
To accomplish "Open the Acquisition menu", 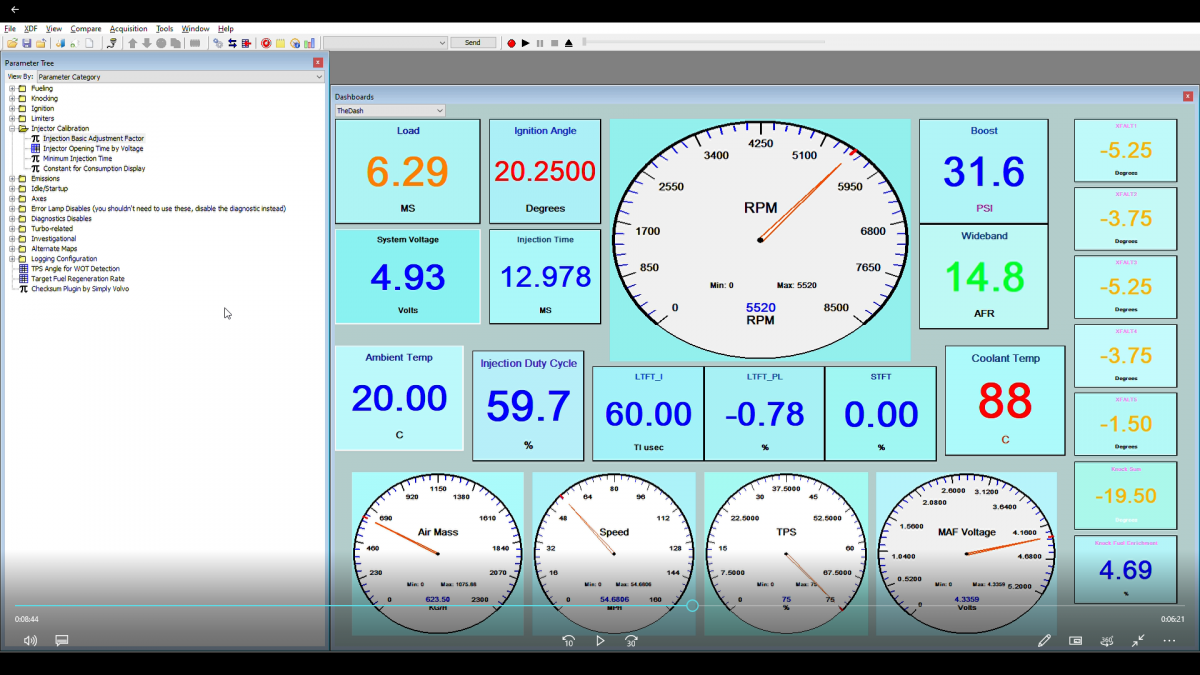I will (128, 29).
